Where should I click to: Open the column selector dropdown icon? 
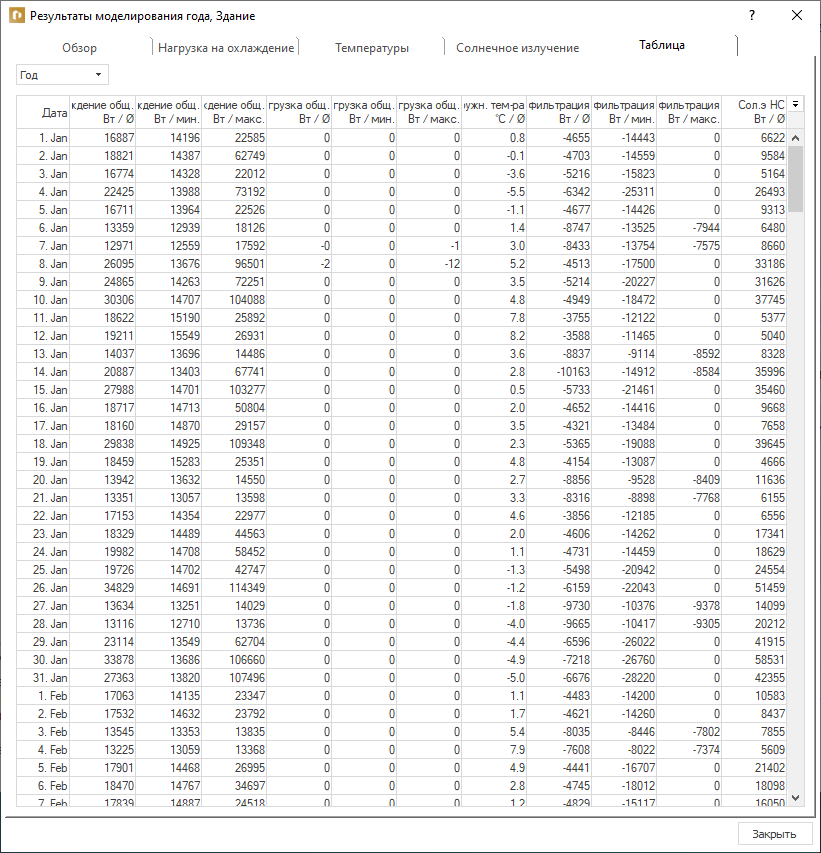[795, 104]
